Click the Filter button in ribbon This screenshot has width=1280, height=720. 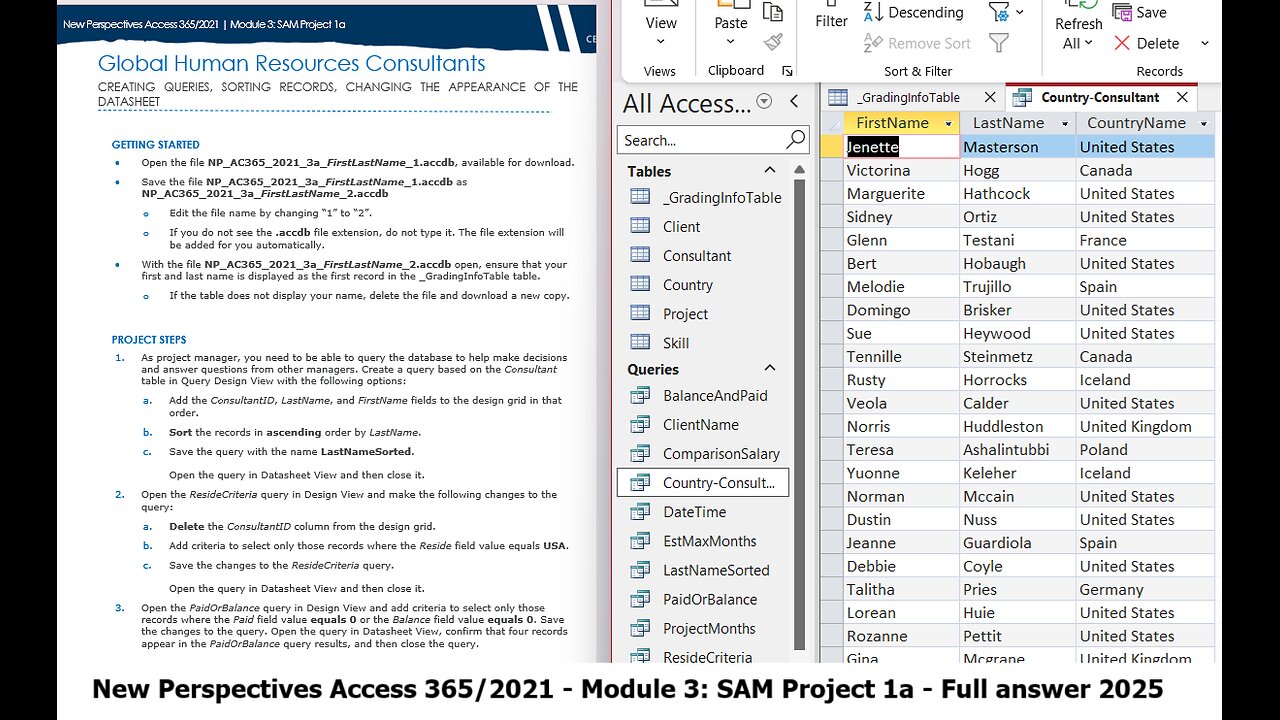pyautogui.click(x=831, y=20)
